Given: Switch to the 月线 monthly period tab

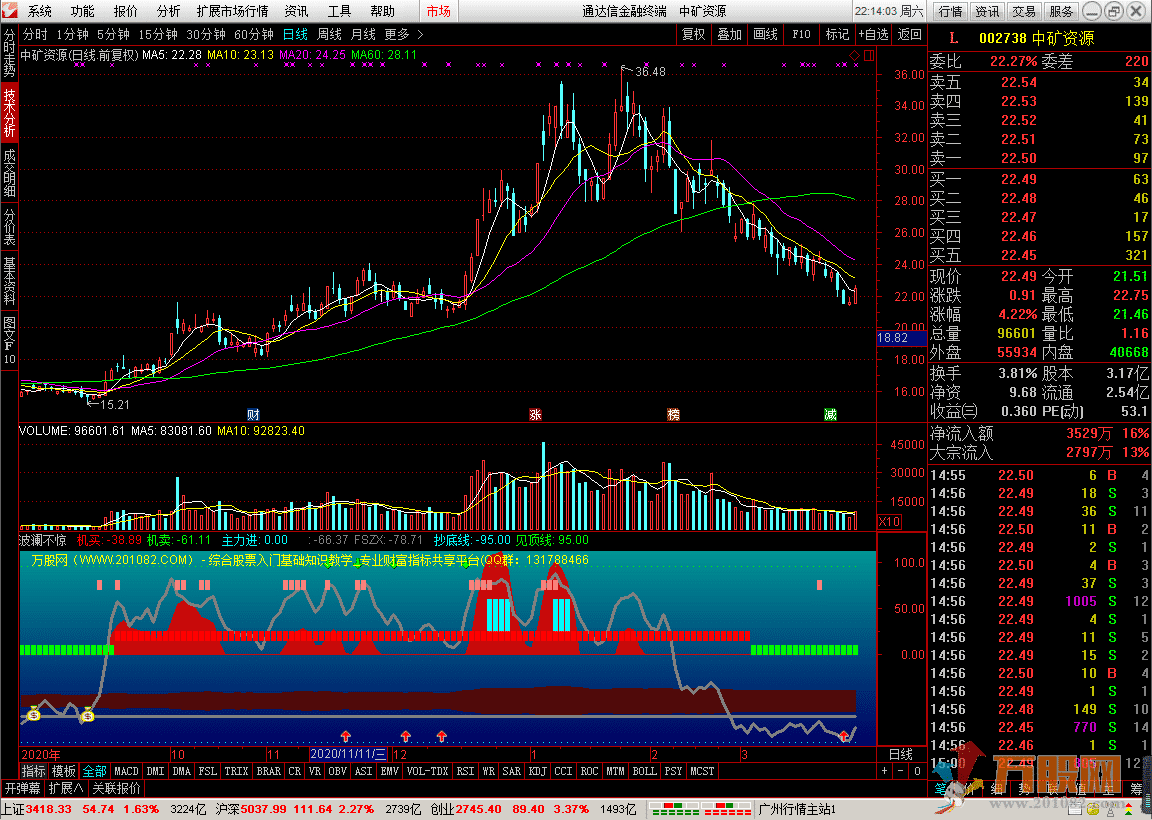Looking at the screenshot, I should (363, 35).
